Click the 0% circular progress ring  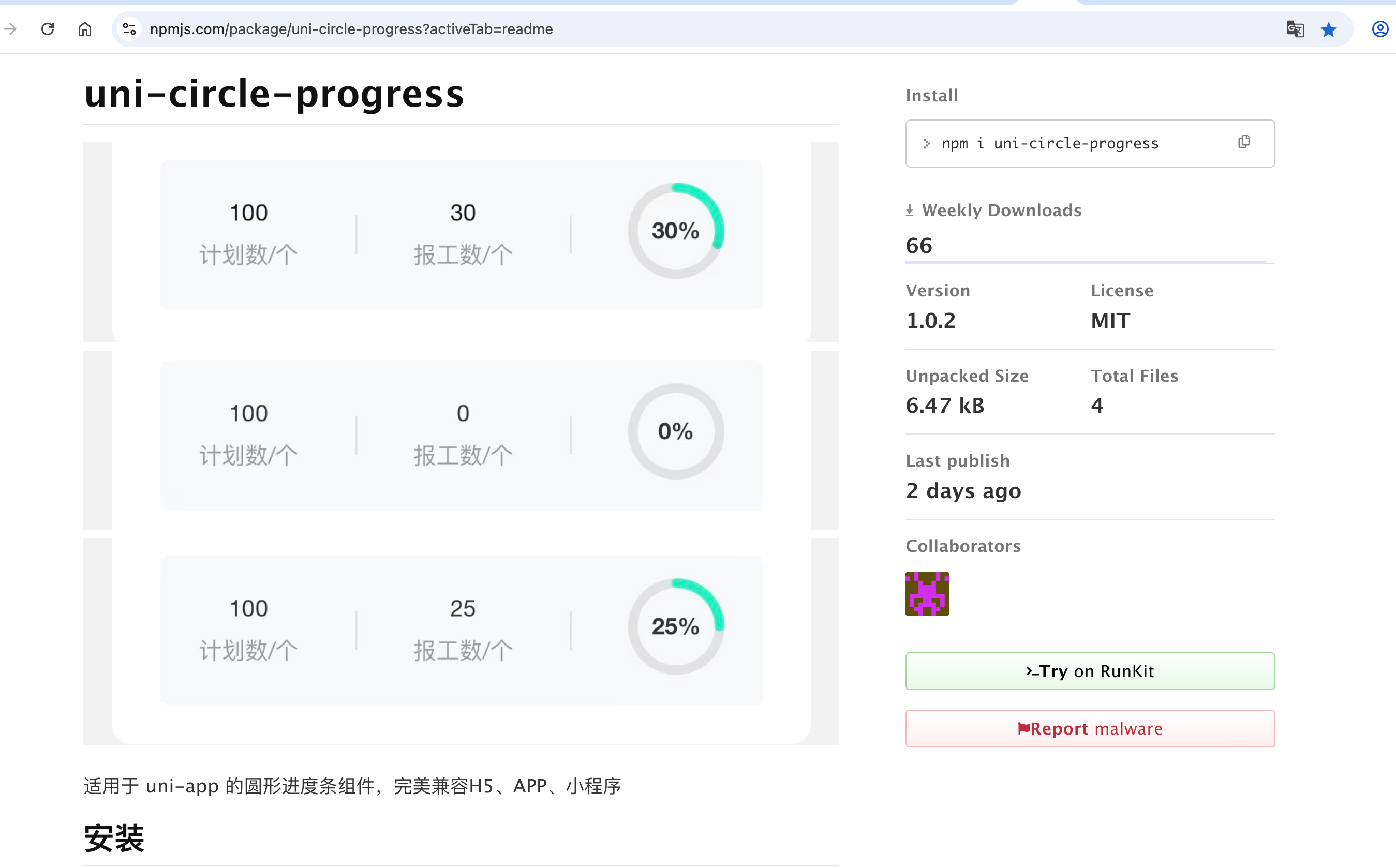pos(676,431)
